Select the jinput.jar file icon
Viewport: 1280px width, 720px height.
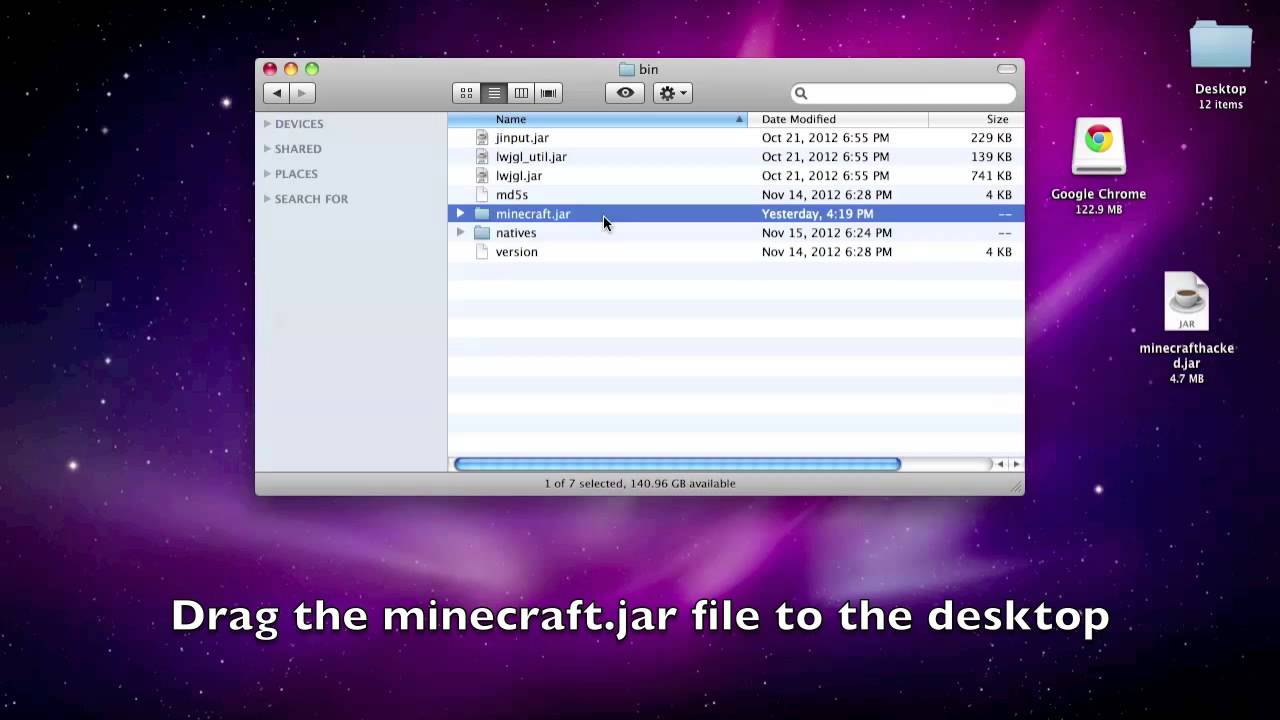pyautogui.click(x=482, y=138)
